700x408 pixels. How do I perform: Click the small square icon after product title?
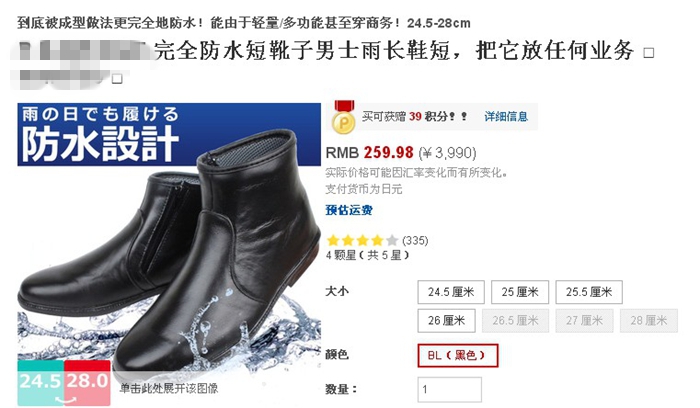click(x=648, y=53)
